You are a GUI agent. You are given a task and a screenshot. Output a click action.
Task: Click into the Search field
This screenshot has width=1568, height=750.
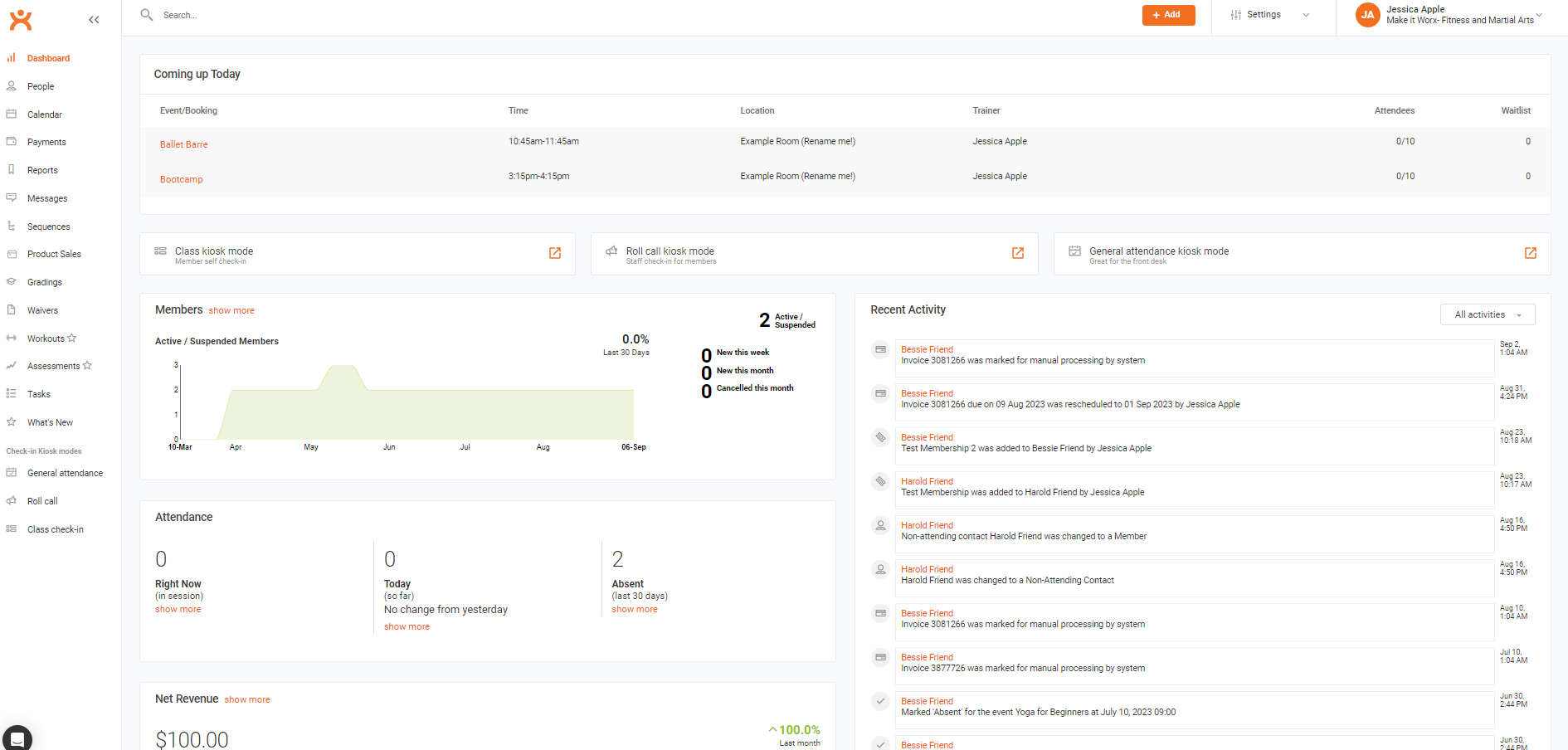[x=332, y=15]
